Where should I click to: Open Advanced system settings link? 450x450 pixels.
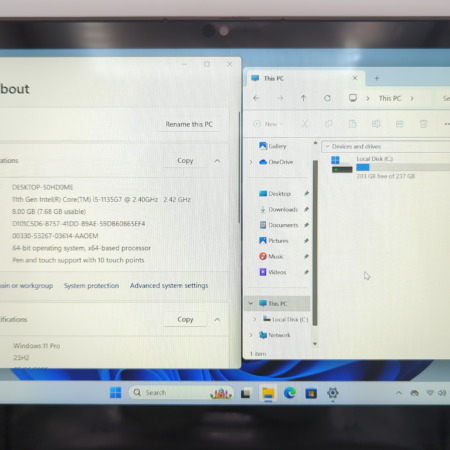169,286
